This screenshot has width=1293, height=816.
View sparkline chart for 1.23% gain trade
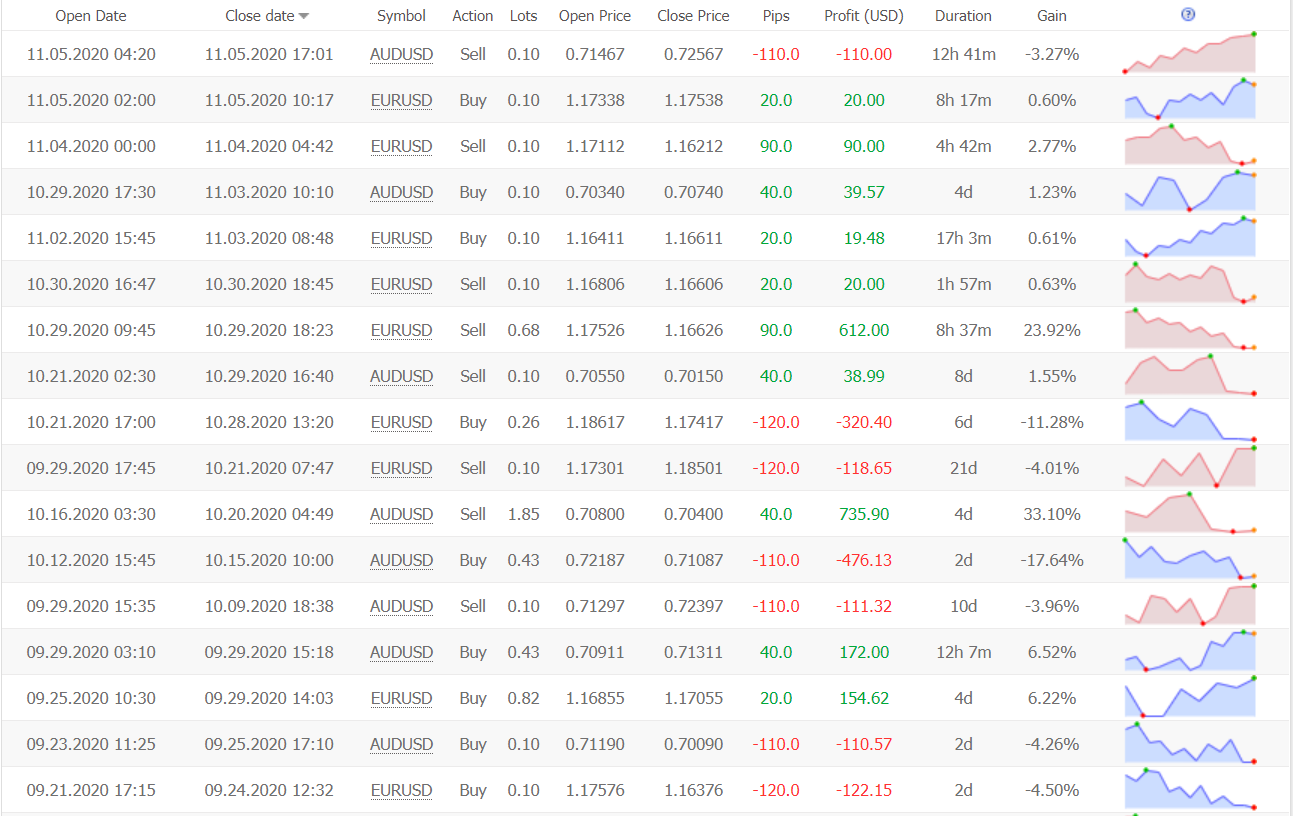[1189, 191]
